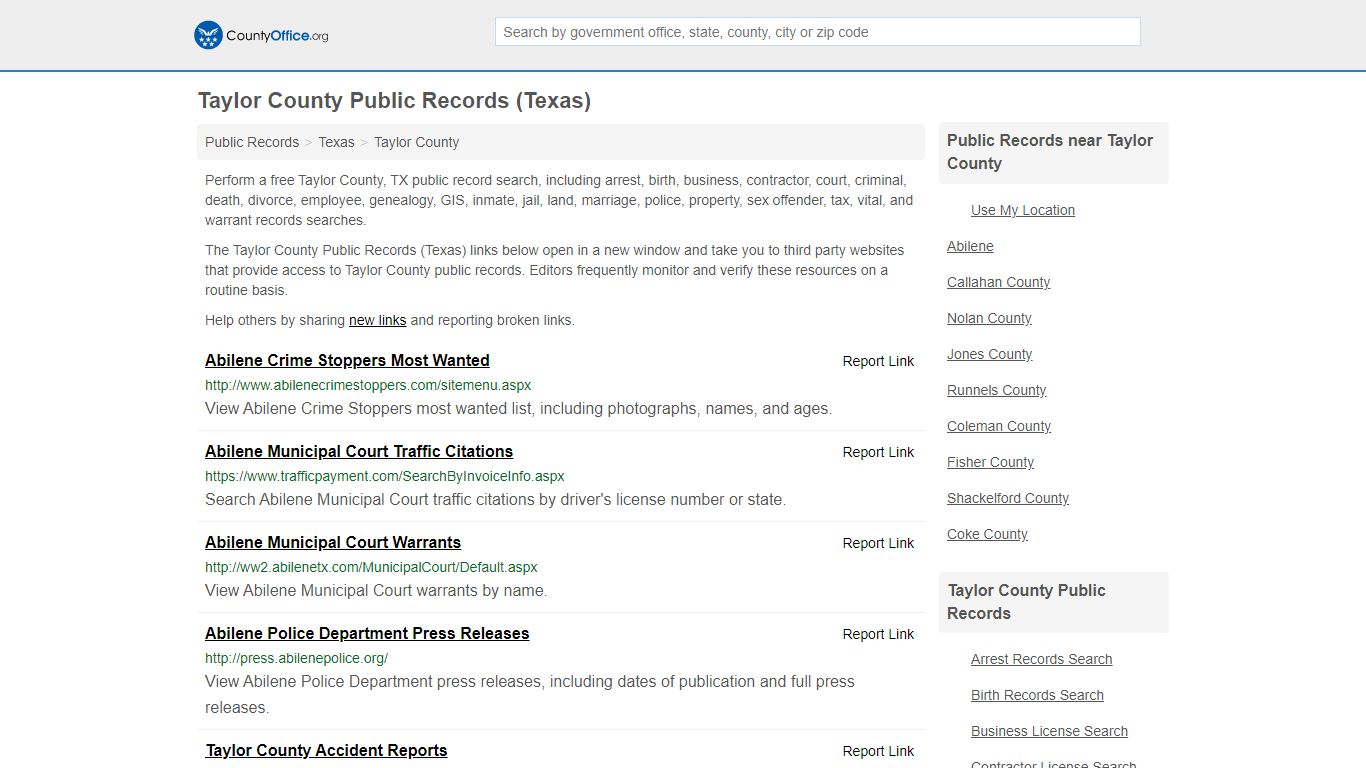Image resolution: width=1366 pixels, height=768 pixels.
Task: Visit the press.abilenepolice.org URL
Action: 296,658
